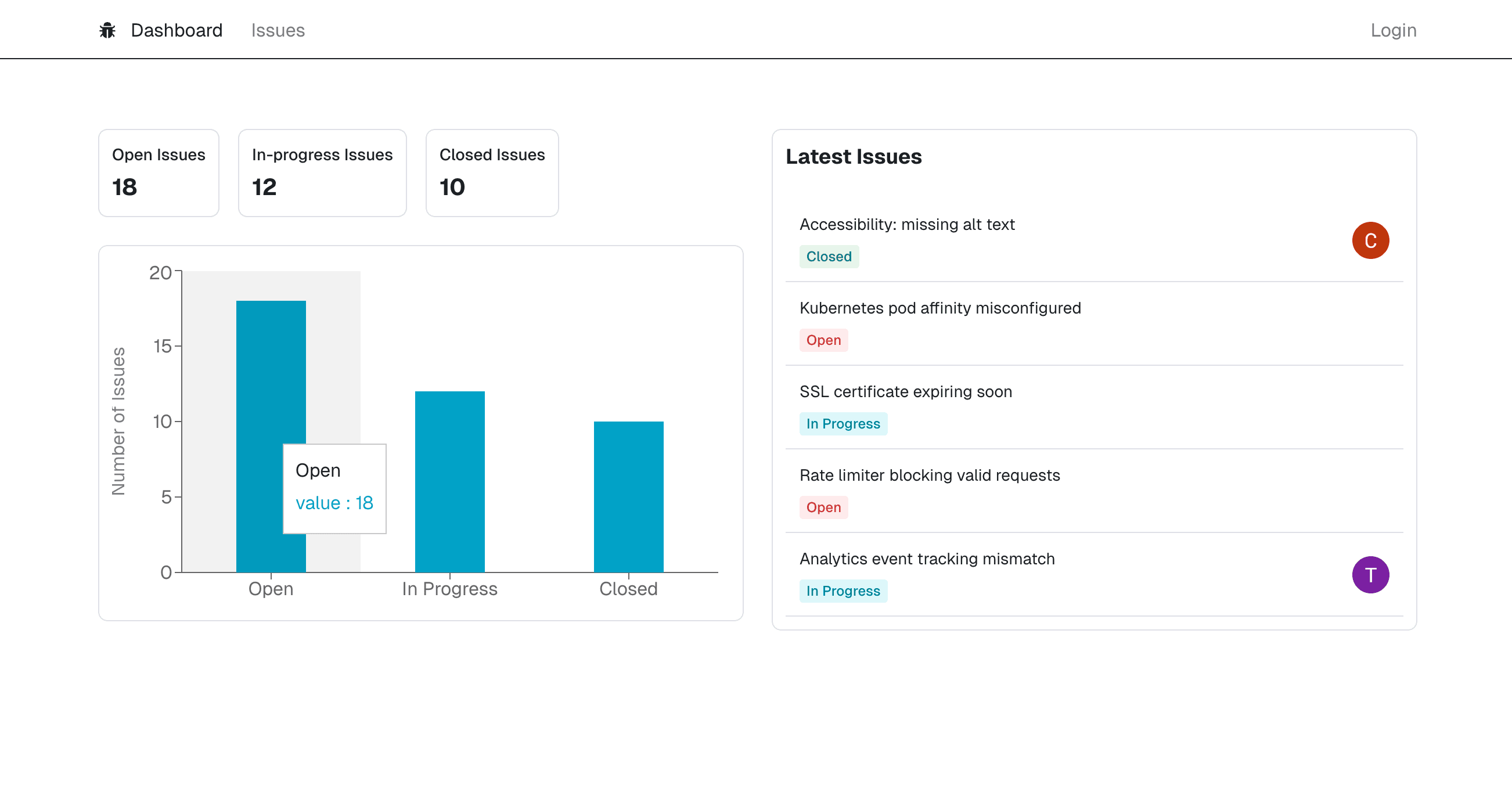
Task: Open 'Kubernetes pod affinity misconfigured' issue
Action: tap(939, 308)
